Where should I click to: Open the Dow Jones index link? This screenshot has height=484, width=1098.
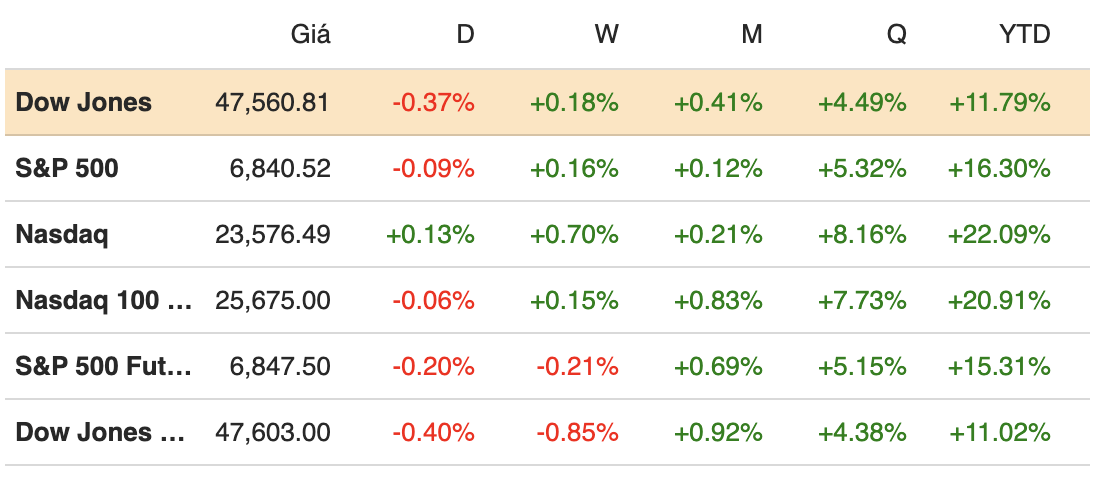pos(84,102)
